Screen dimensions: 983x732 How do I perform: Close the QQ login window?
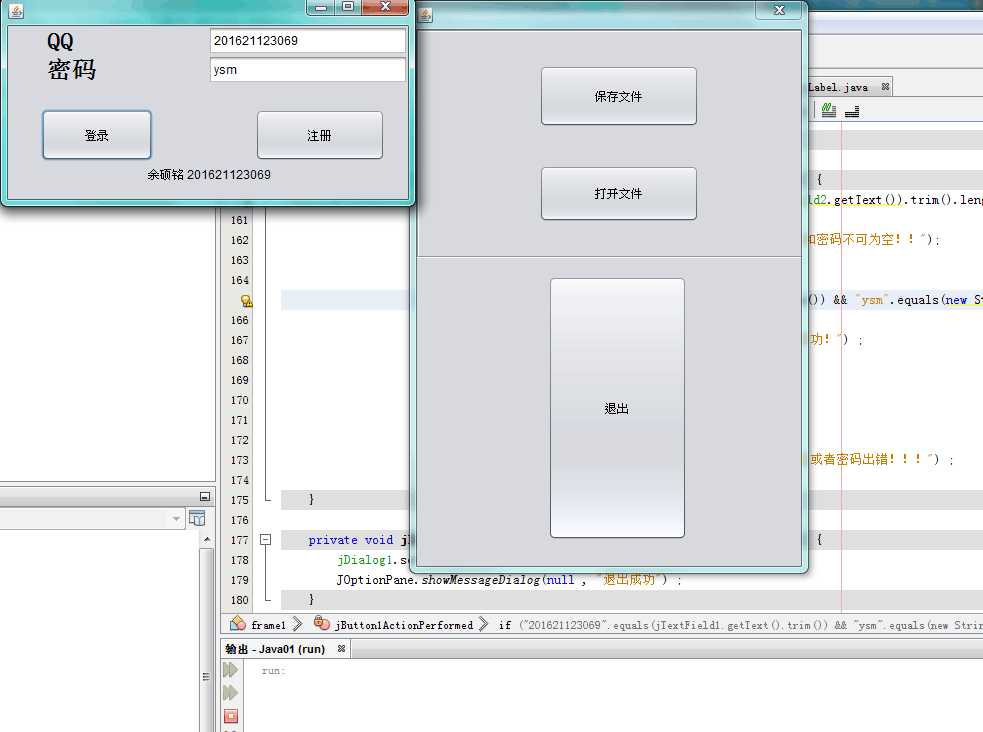point(385,7)
